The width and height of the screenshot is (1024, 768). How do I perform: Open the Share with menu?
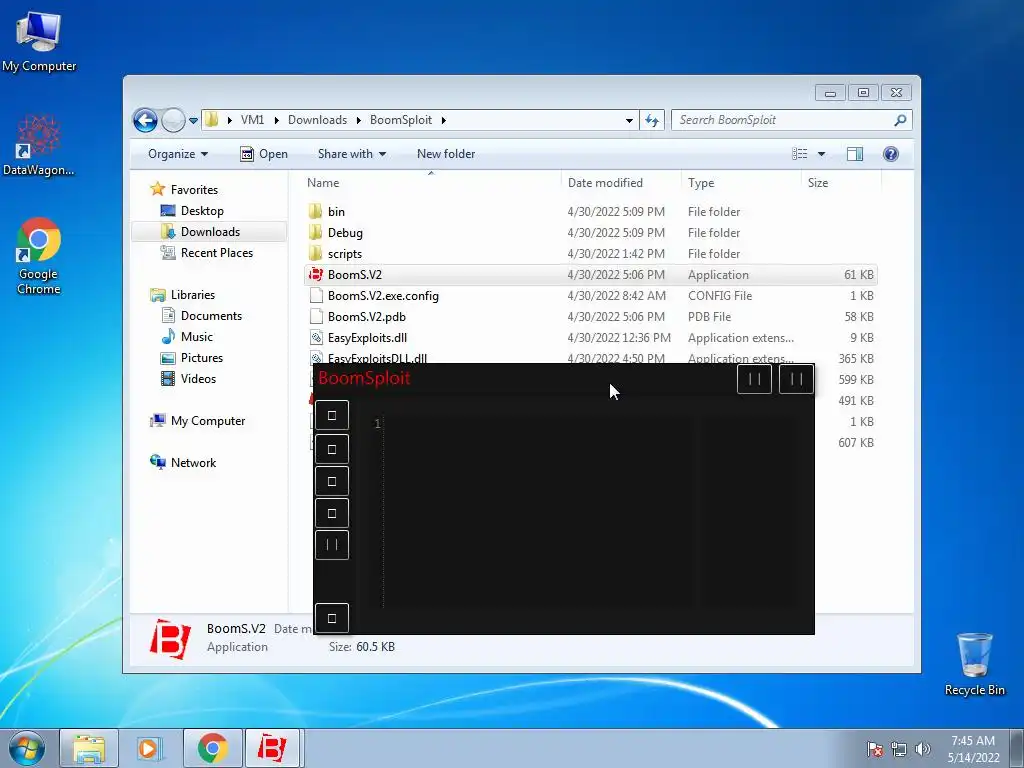click(x=351, y=154)
